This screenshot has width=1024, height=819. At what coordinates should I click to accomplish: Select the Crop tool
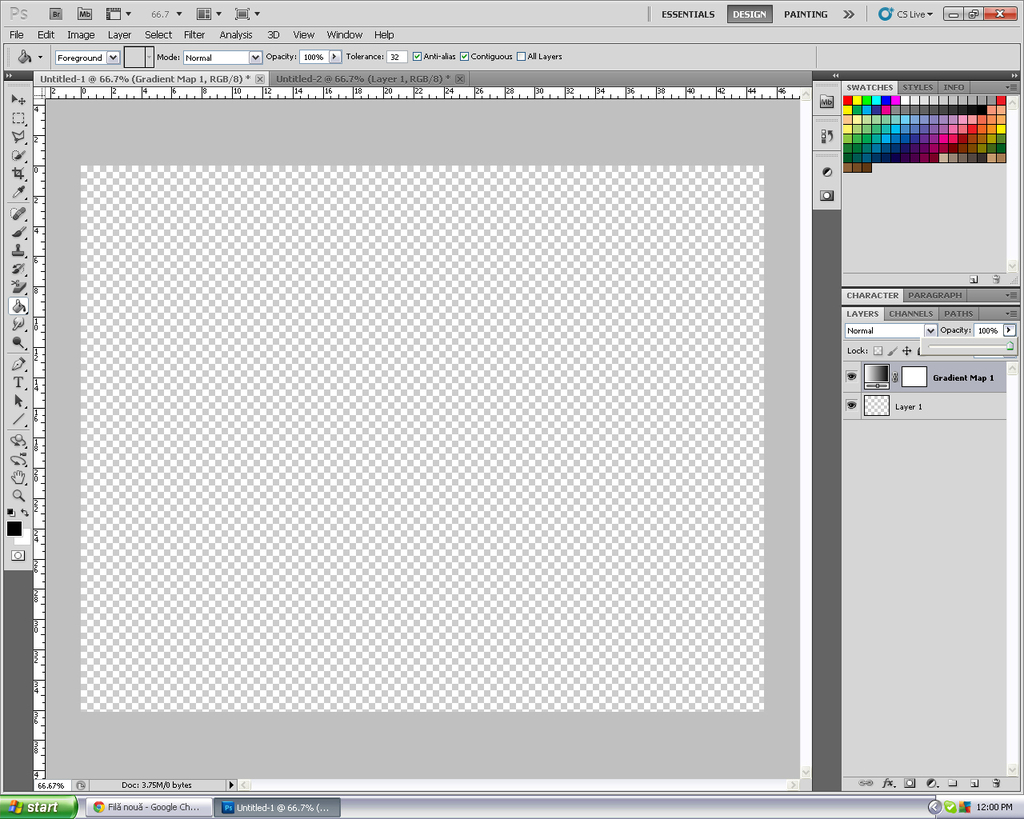tap(18, 174)
